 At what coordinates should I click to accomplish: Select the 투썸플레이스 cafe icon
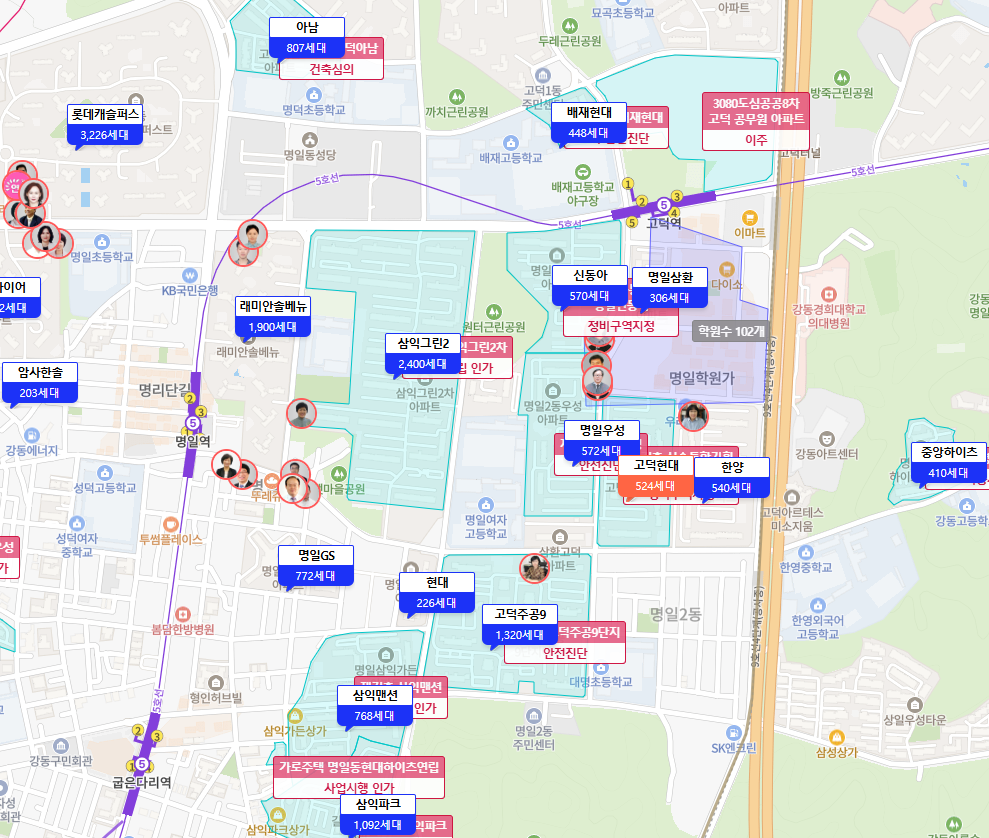(171, 522)
